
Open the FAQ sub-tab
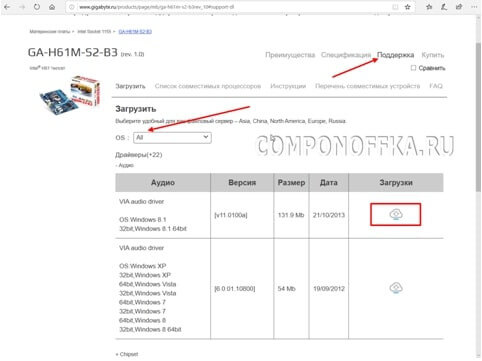[x=436, y=86]
